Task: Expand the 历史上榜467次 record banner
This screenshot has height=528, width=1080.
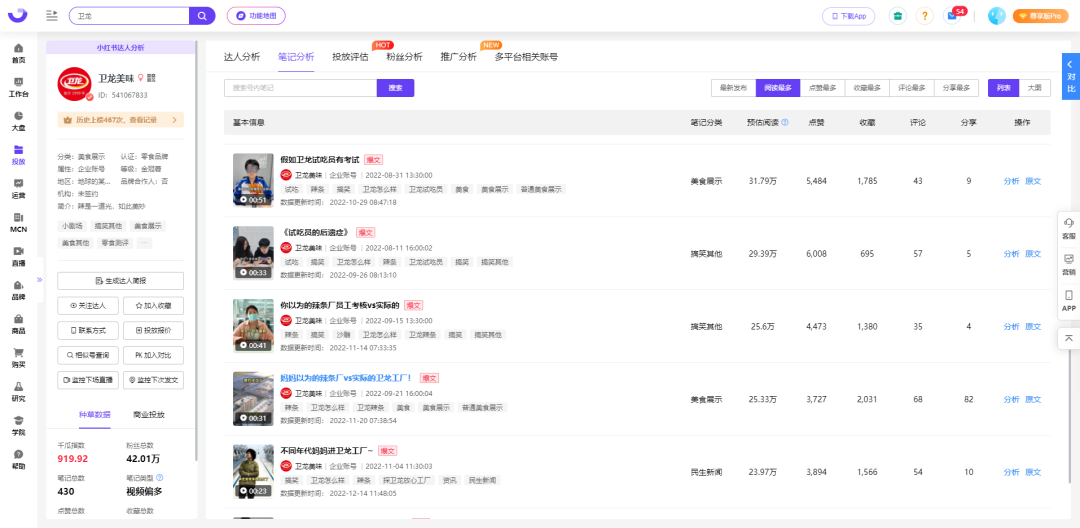Action: [x=121, y=120]
